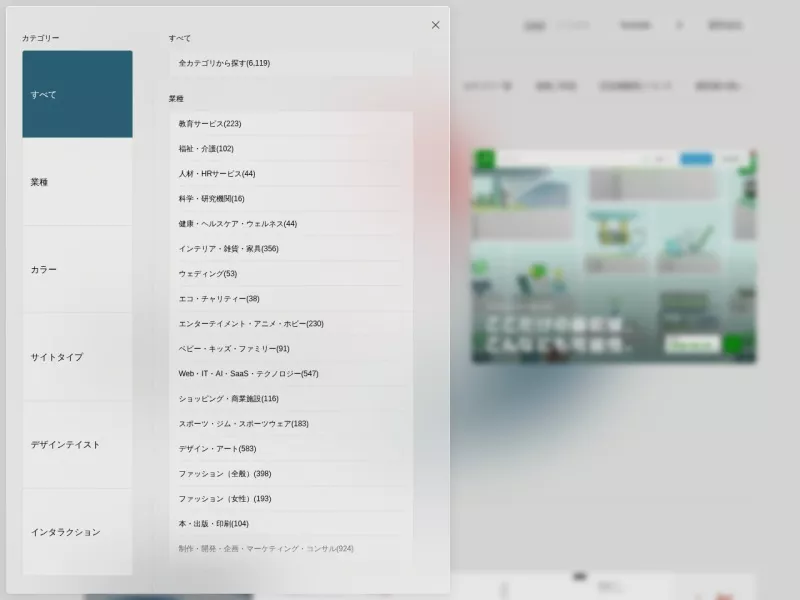The image size is (800, 600).
Task: Choose ショッピング・商業施設(116)
Action: (x=291, y=398)
